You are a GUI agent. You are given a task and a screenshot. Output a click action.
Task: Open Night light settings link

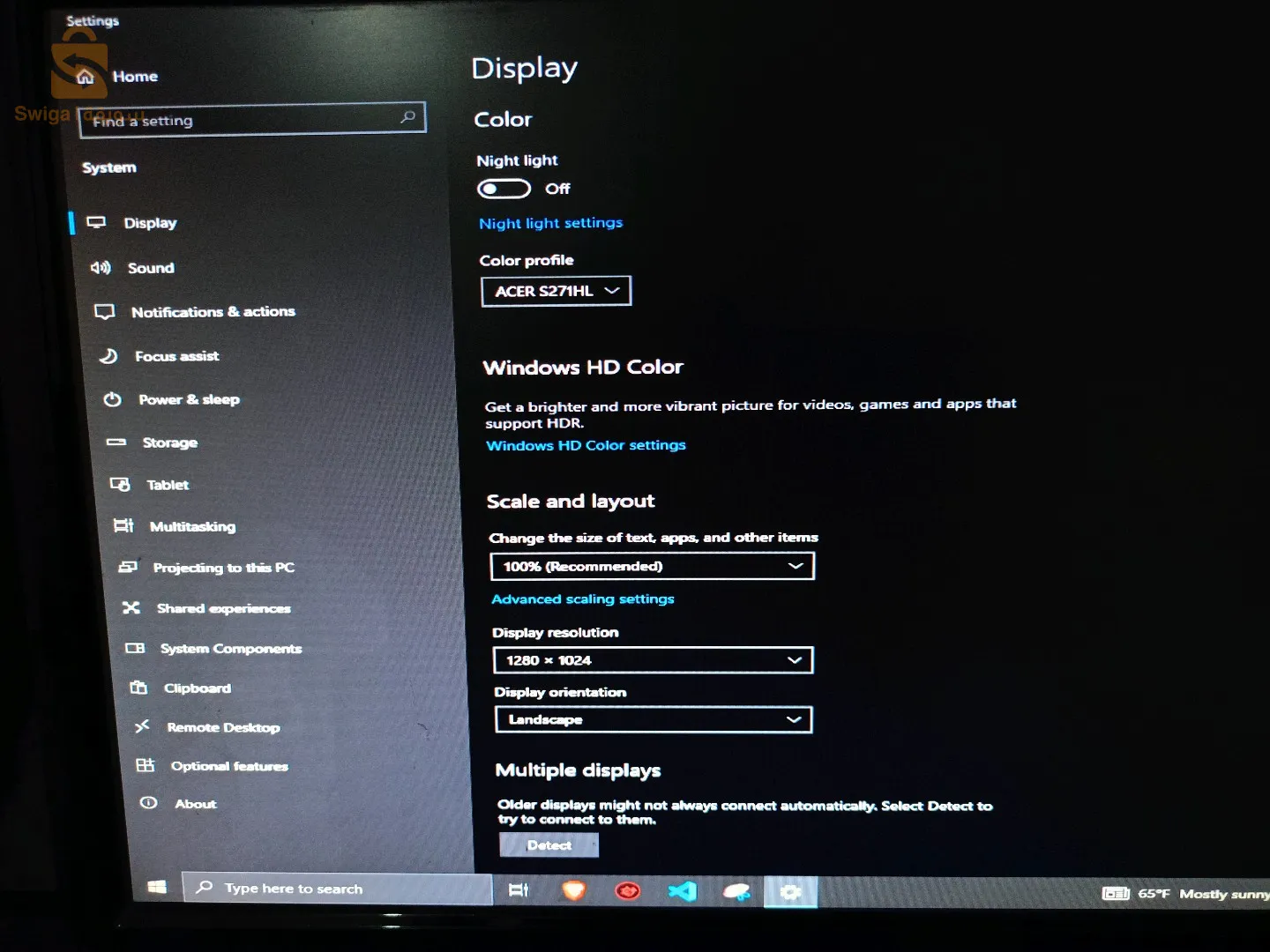[x=550, y=223]
